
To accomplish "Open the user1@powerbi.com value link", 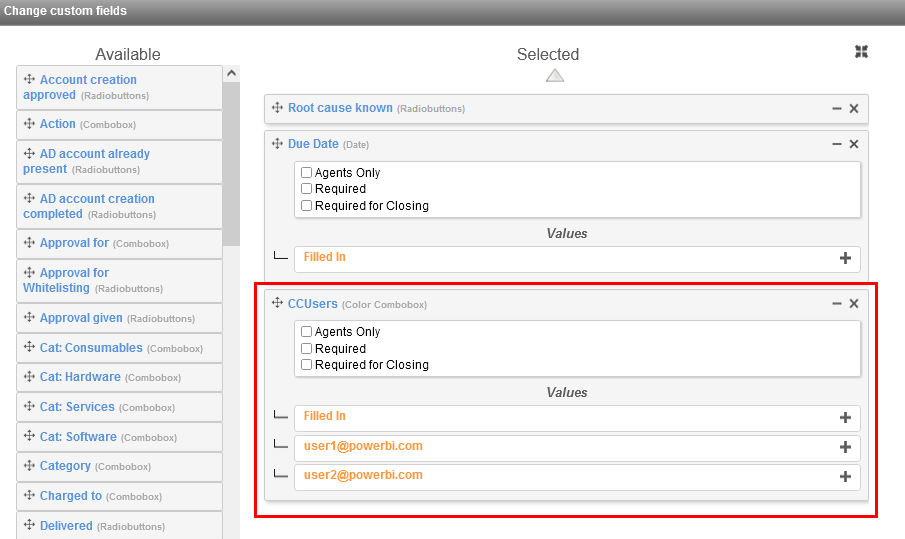I will 362,446.
